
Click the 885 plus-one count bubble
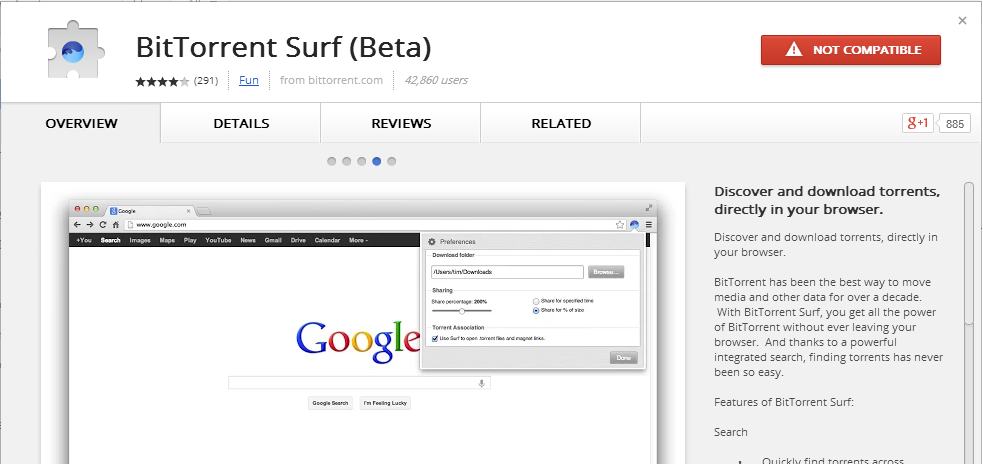click(x=954, y=123)
